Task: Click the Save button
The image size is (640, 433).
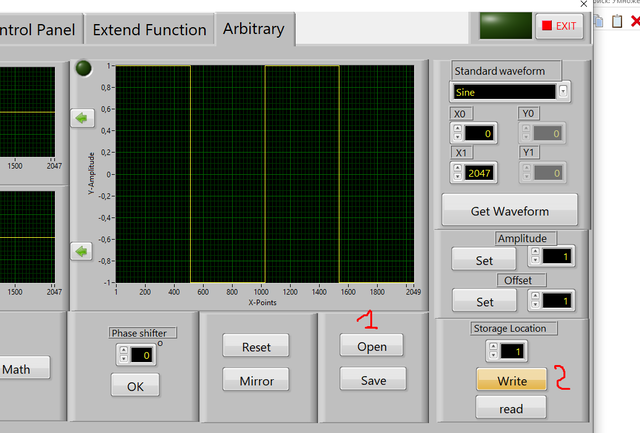Action: [x=373, y=379]
